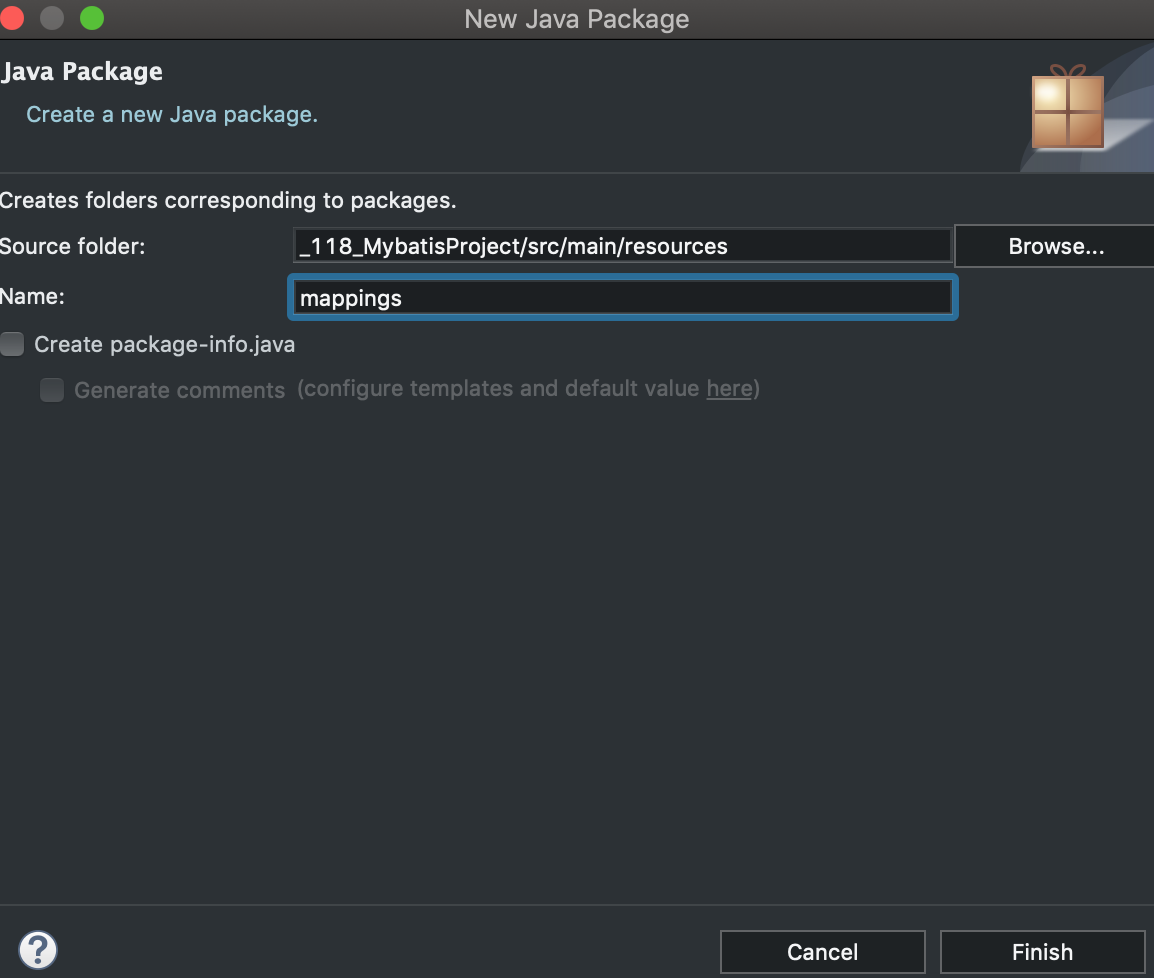Open the help question mark icon

(38, 950)
